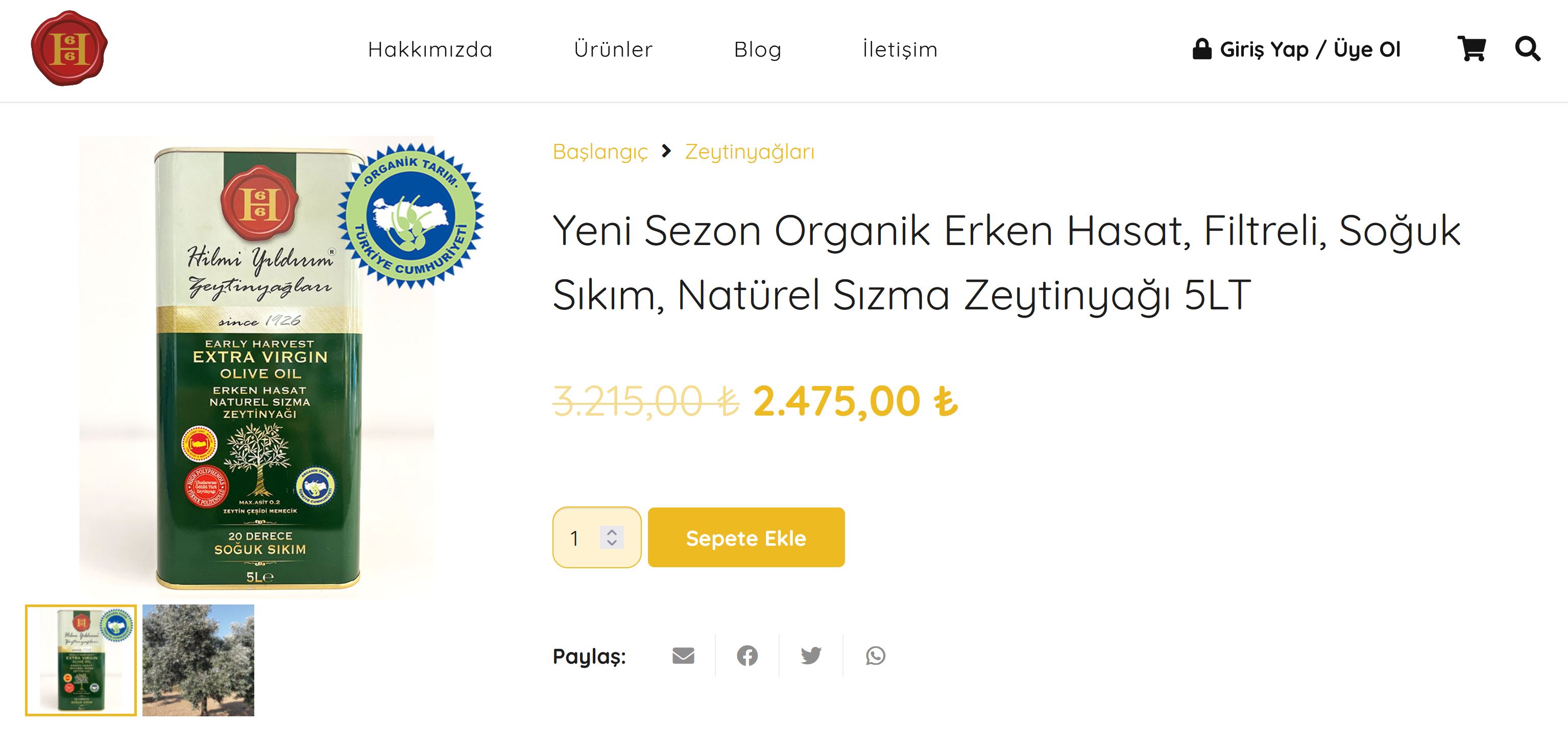Add product with Sepete Ekle button
1568x750 pixels.
[x=746, y=538]
